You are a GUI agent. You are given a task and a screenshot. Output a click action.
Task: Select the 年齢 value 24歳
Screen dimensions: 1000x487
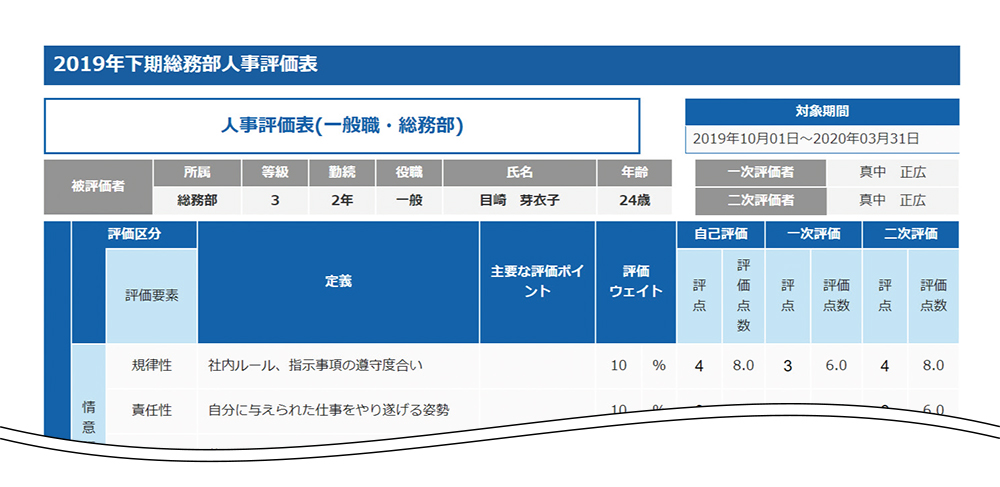coord(634,200)
